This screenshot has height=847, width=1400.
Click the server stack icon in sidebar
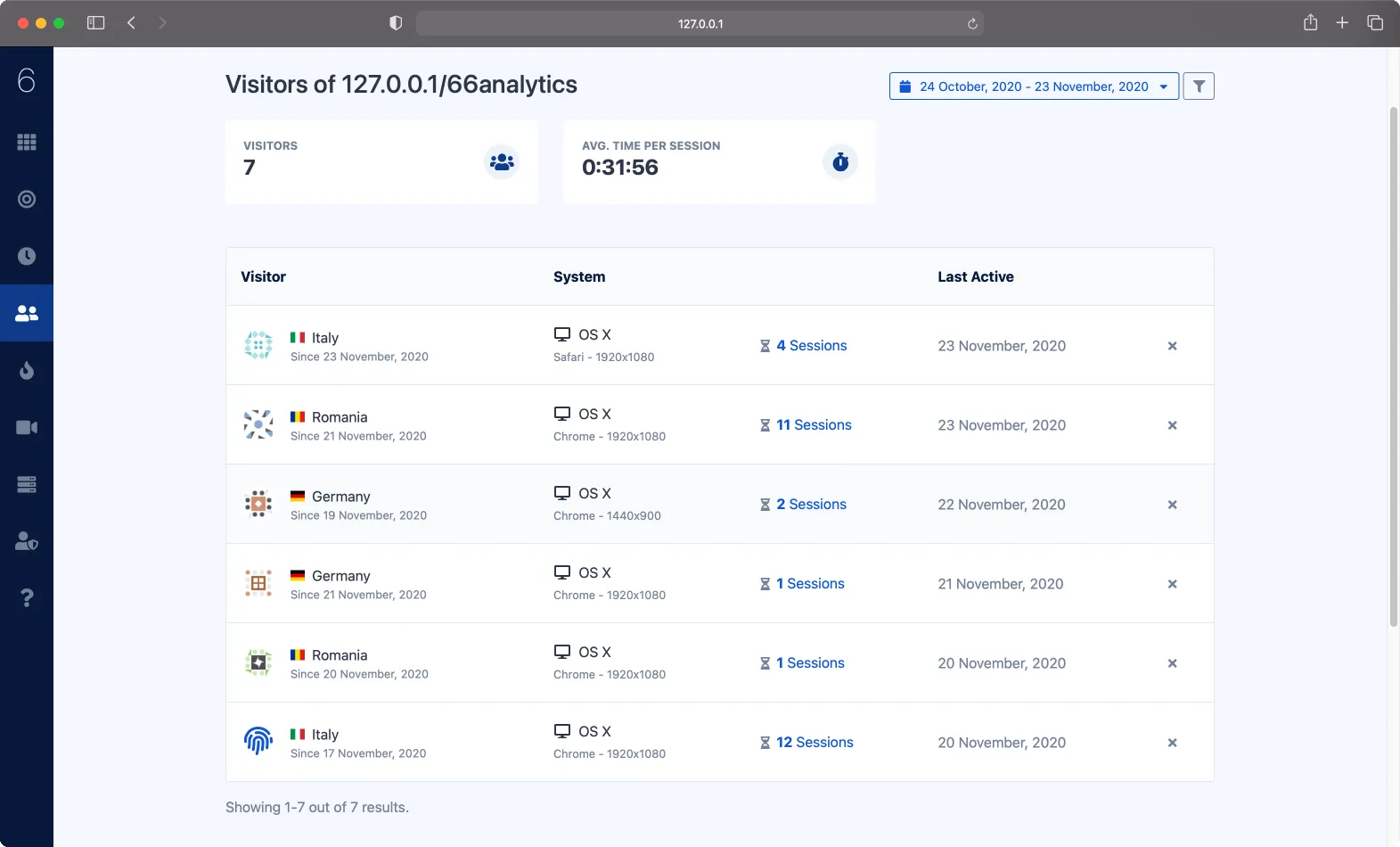point(27,484)
